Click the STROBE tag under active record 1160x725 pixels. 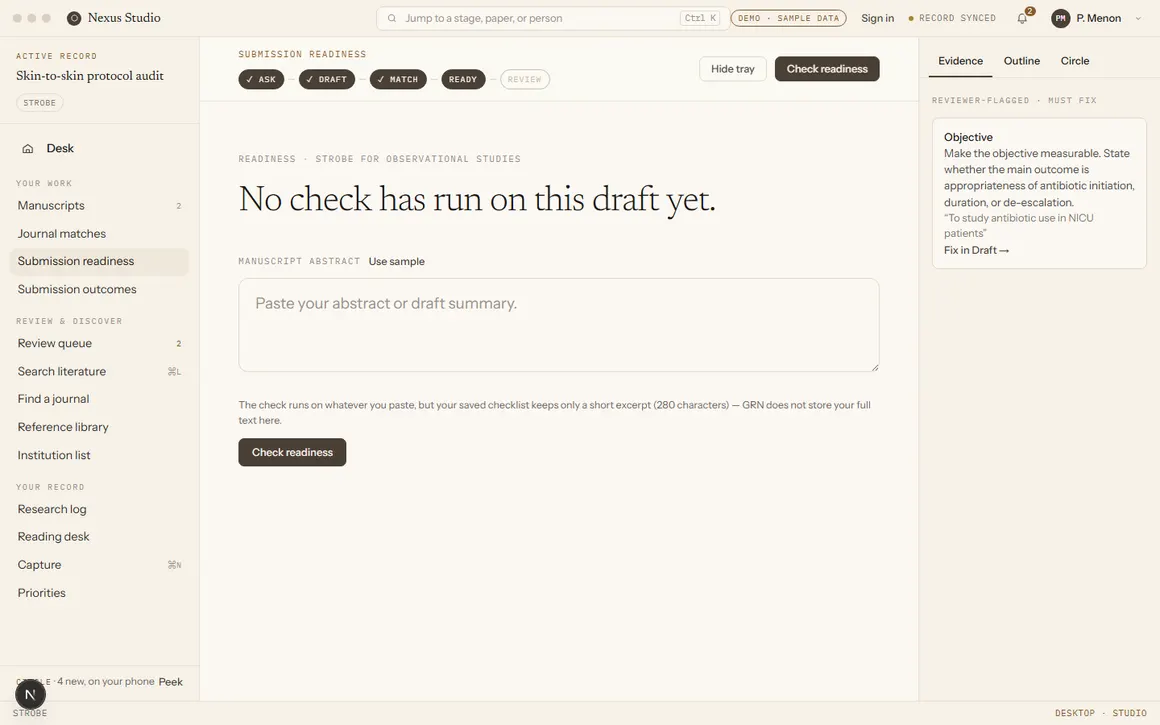point(40,103)
